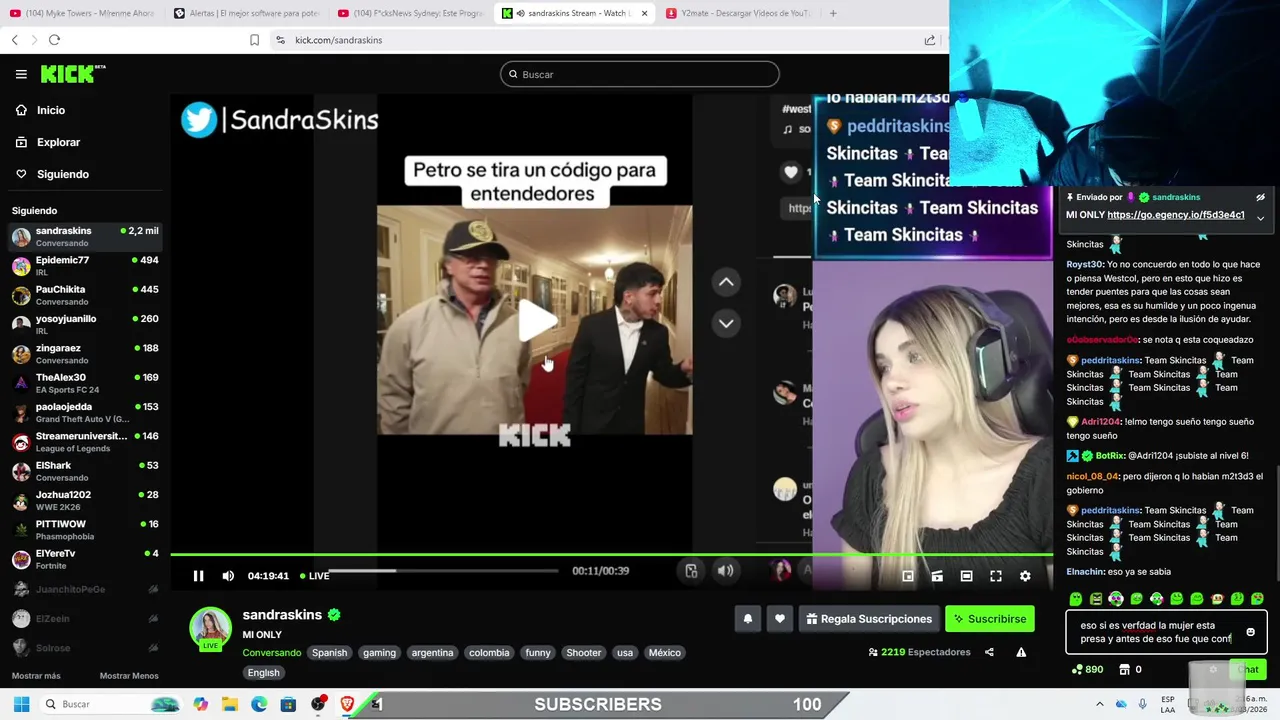
Task: Open Explorar in the sidebar
Action: [x=58, y=142]
